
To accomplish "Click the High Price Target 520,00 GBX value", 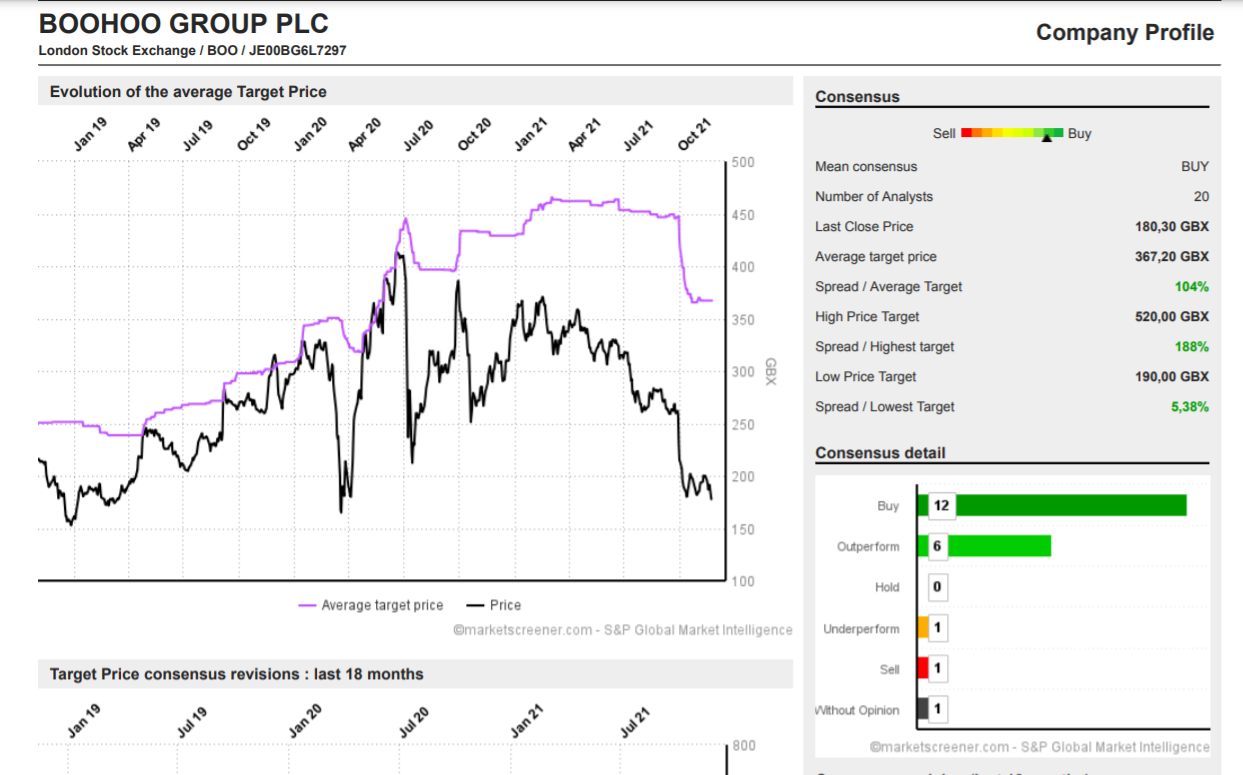I will (x=1171, y=317).
